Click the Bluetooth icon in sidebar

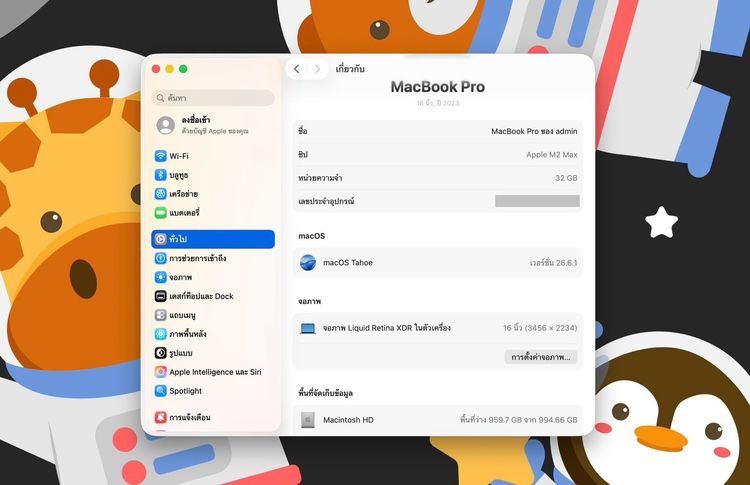(161, 175)
